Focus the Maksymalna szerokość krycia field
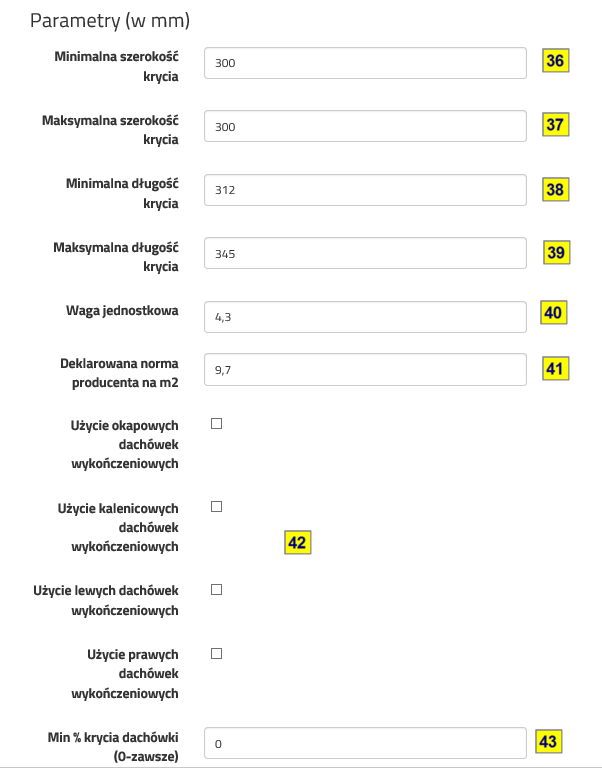Viewport: 602px width, 780px height. pyautogui.click(x=364, y=126)
